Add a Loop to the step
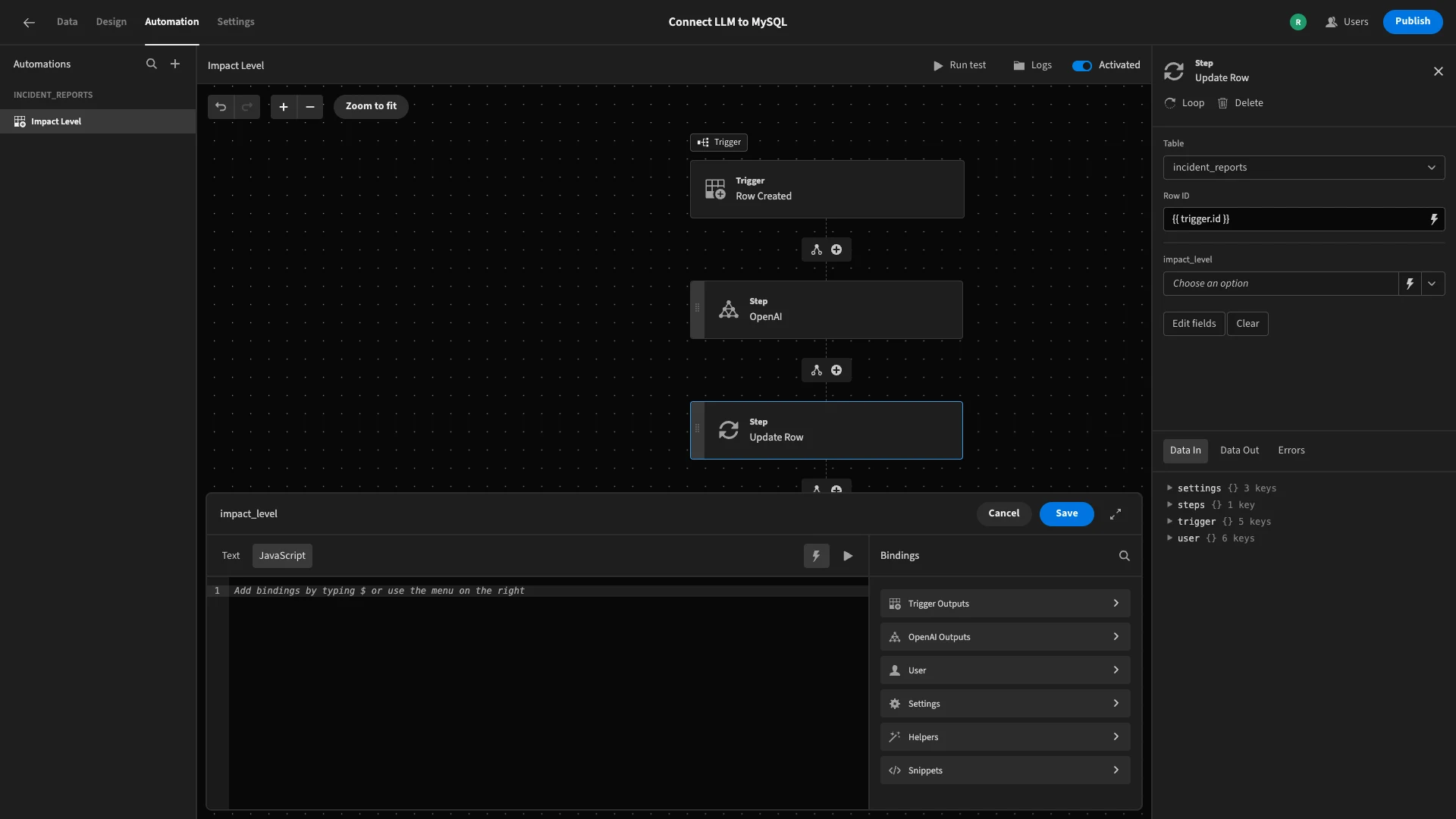1456x819 pixels. (x=1185, y=103)
